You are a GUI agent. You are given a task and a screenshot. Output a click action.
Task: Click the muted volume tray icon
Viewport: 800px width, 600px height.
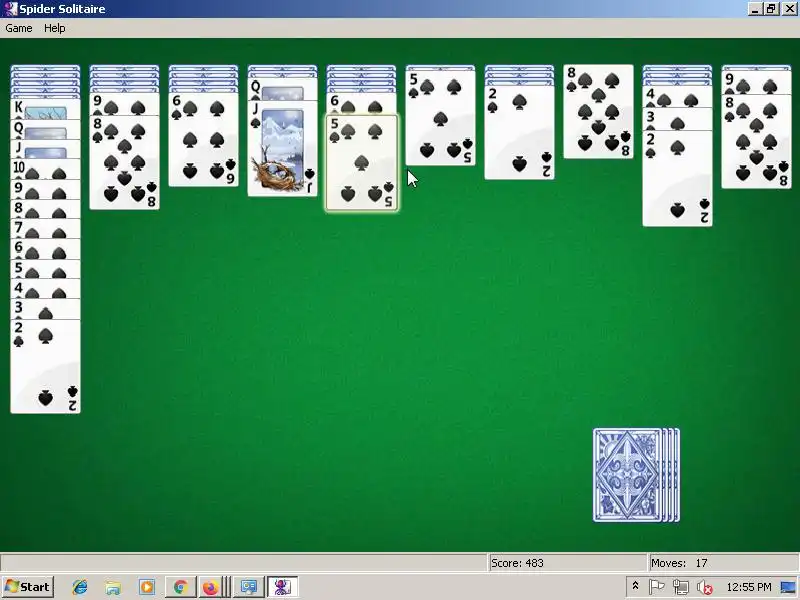(705, 588)
